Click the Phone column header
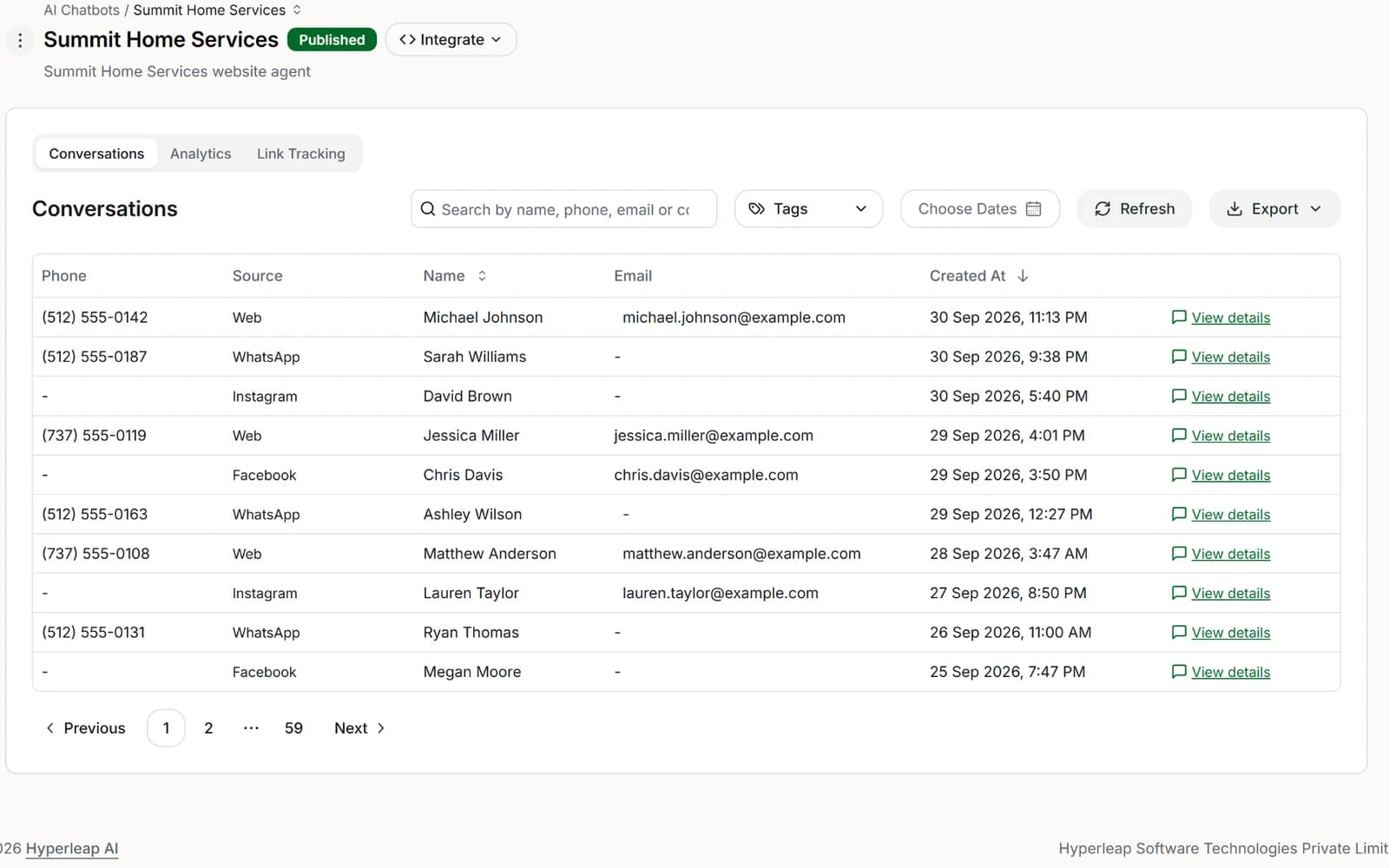This screenshot has width=1389, height=868. tap(64, 276)
